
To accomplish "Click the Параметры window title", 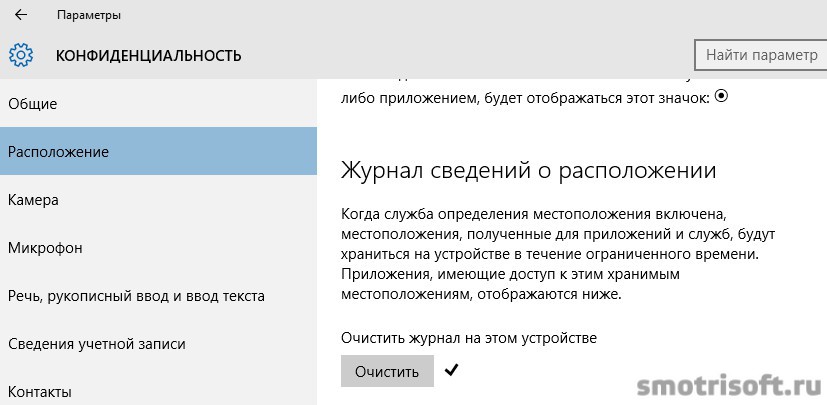I will [x=89, y=15].
